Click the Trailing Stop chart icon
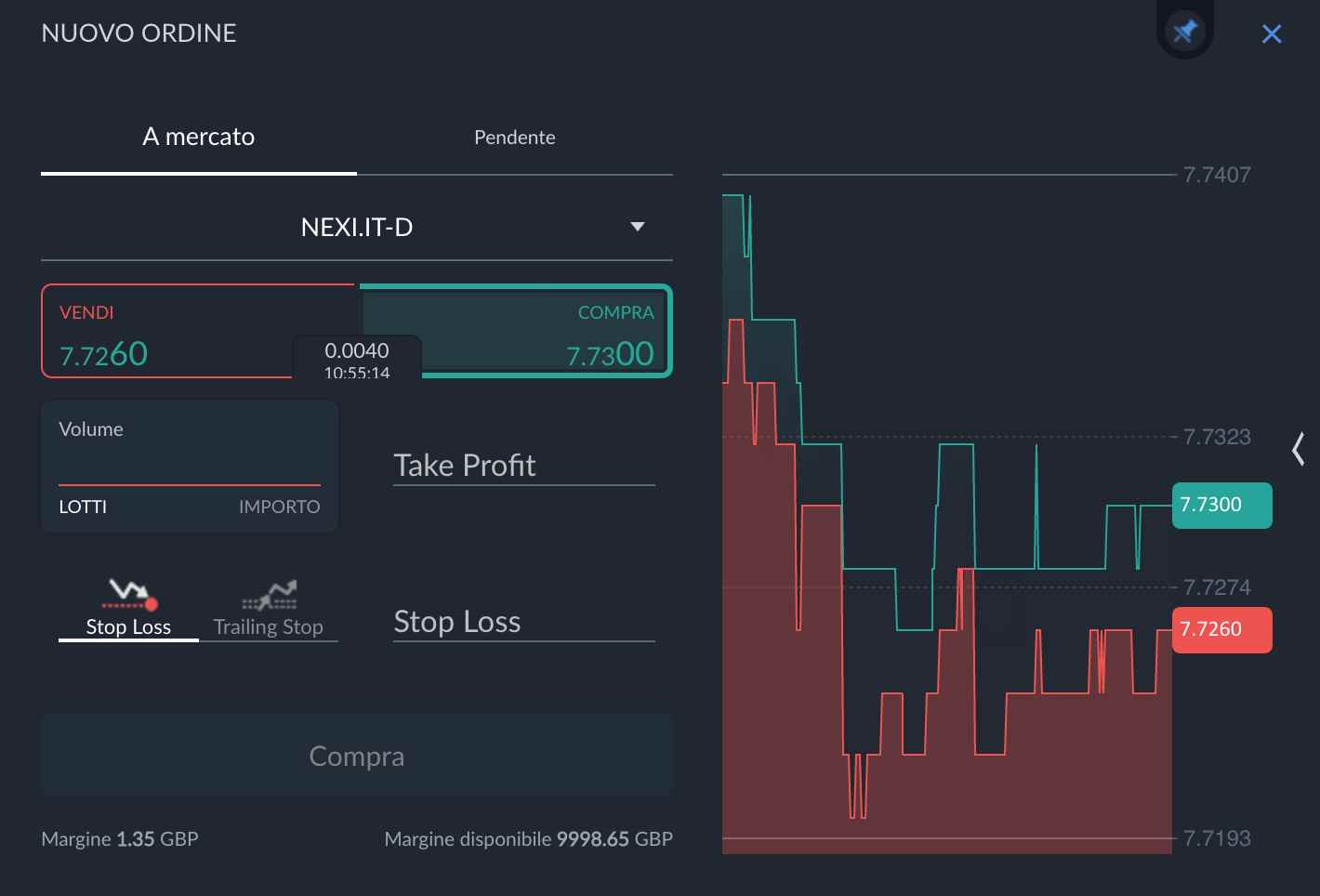This screenshot has height=896, width=1320. [270, 594]
